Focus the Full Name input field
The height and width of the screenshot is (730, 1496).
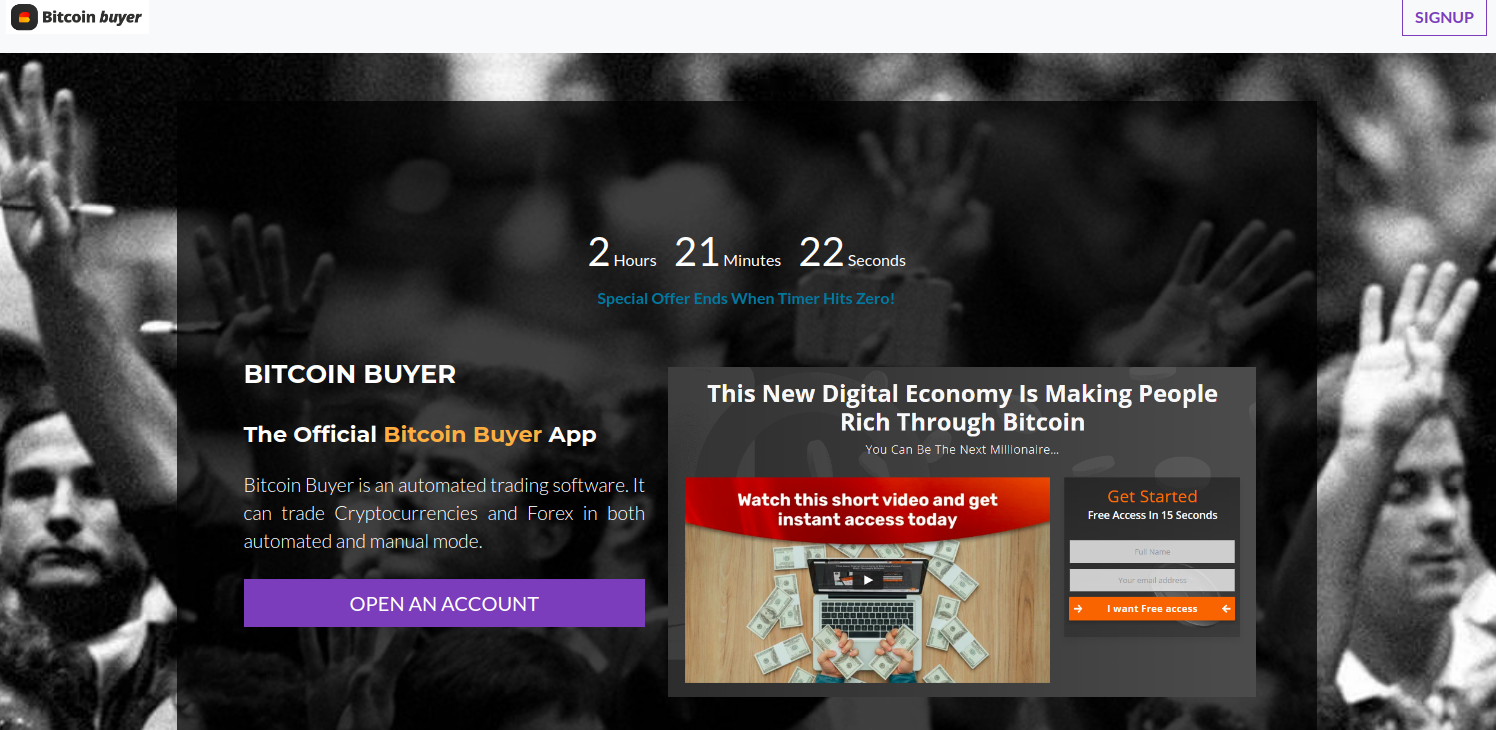point(1152,552)
